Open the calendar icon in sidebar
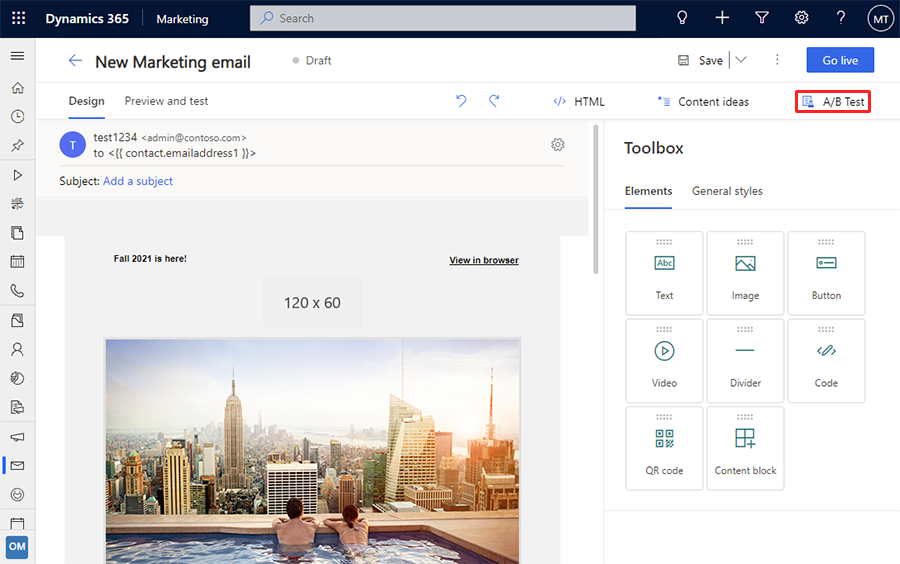Image resolution: width=900 pixels, height=564 pixels. [x=17, y=262]
